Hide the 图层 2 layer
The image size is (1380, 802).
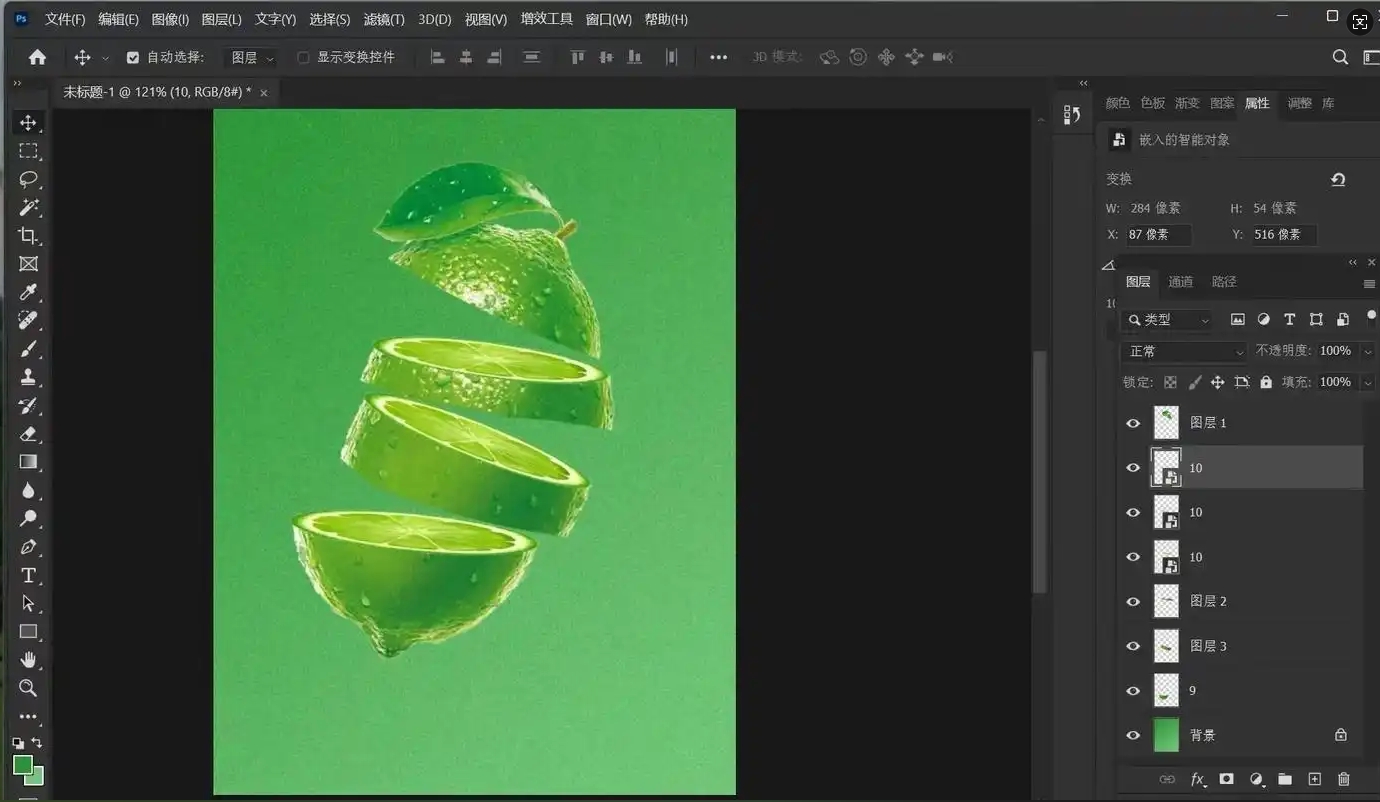[1133, 602]
